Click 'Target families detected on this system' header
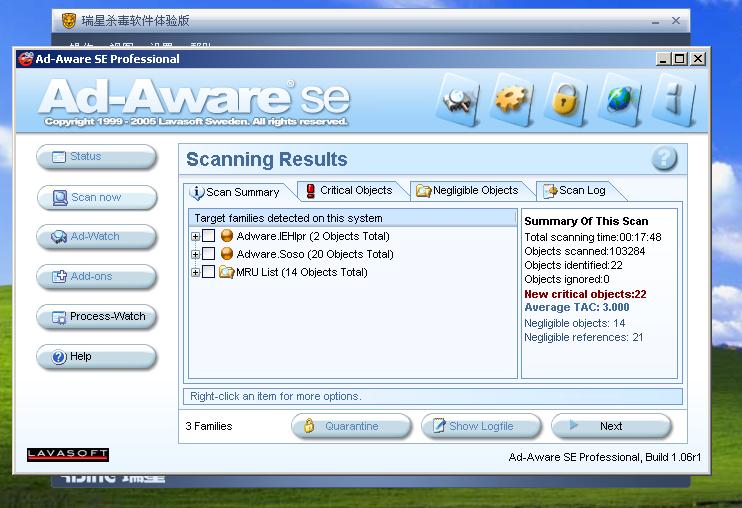Viewport: 742px width, 508px height. tap(353, 218)
